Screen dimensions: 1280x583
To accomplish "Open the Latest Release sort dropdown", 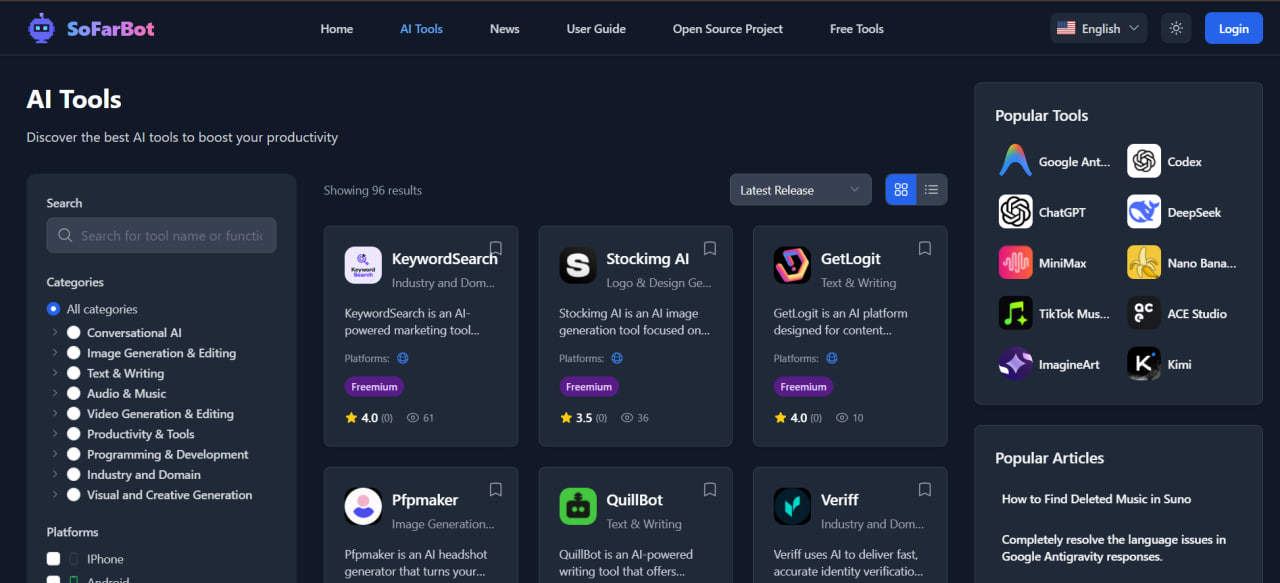I will coord(800,190).
